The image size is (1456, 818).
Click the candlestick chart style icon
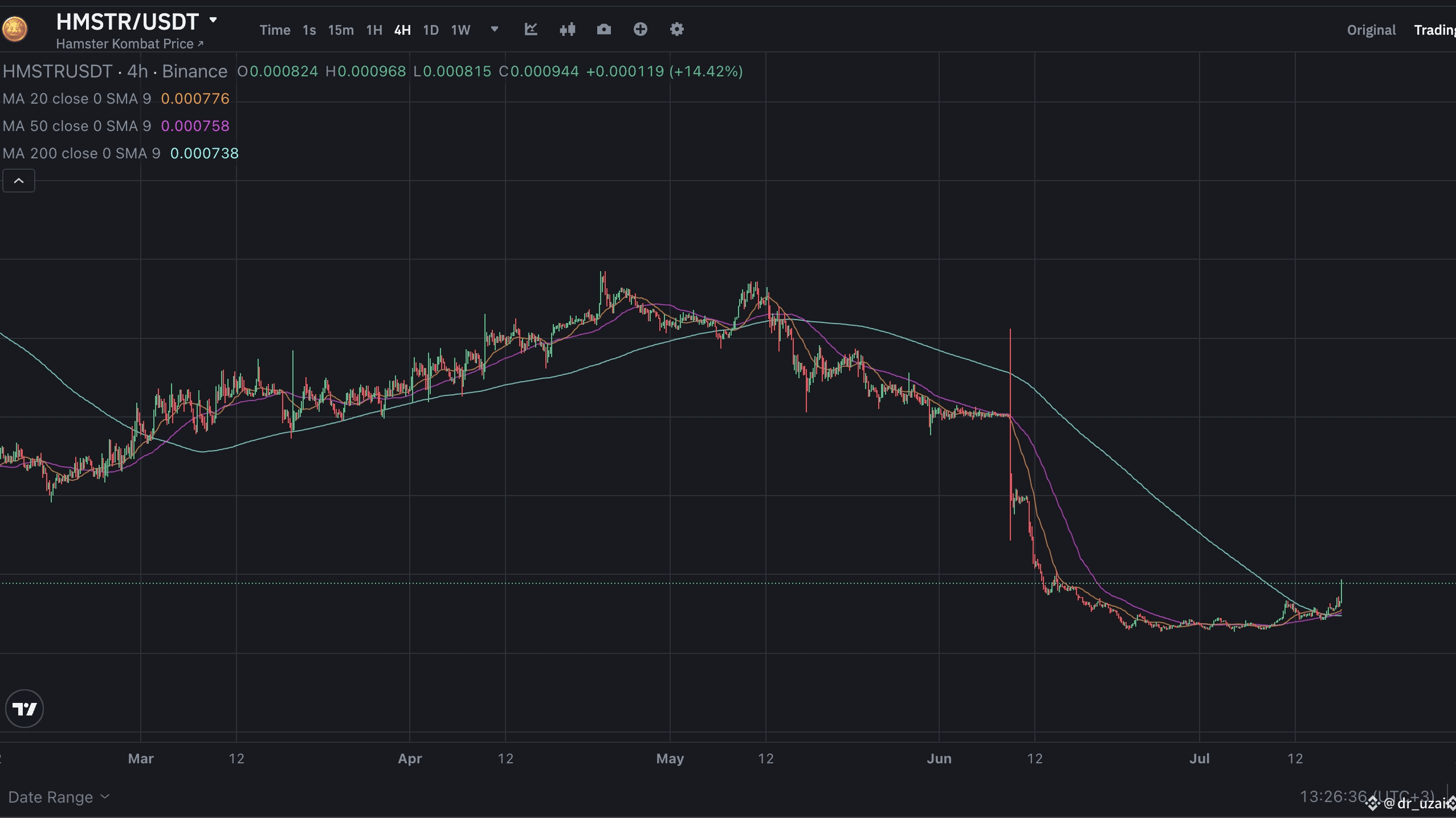pos(567,30)
